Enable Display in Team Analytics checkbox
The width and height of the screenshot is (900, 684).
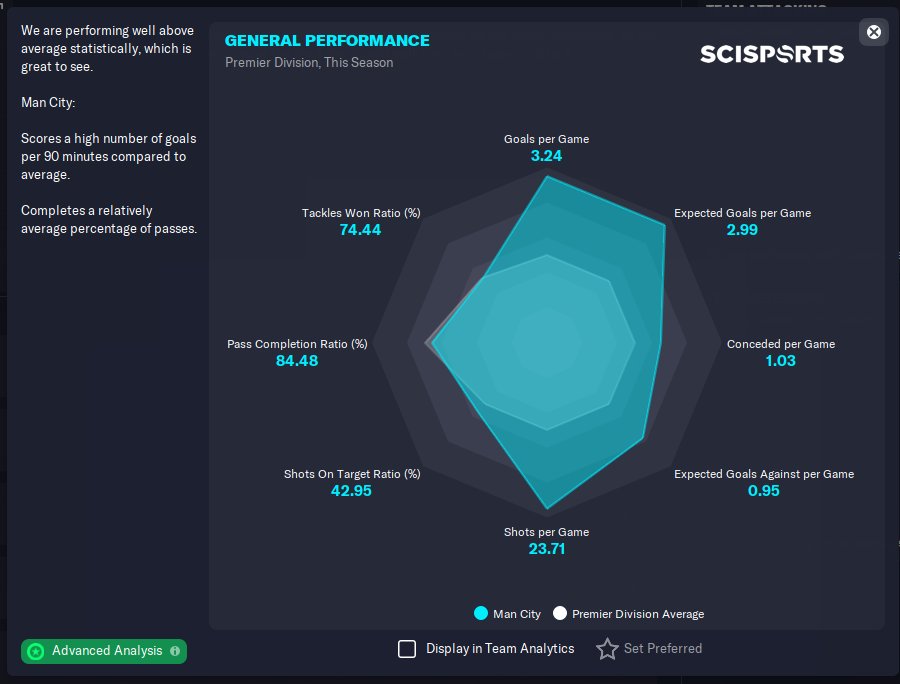(x=407, y=649)
